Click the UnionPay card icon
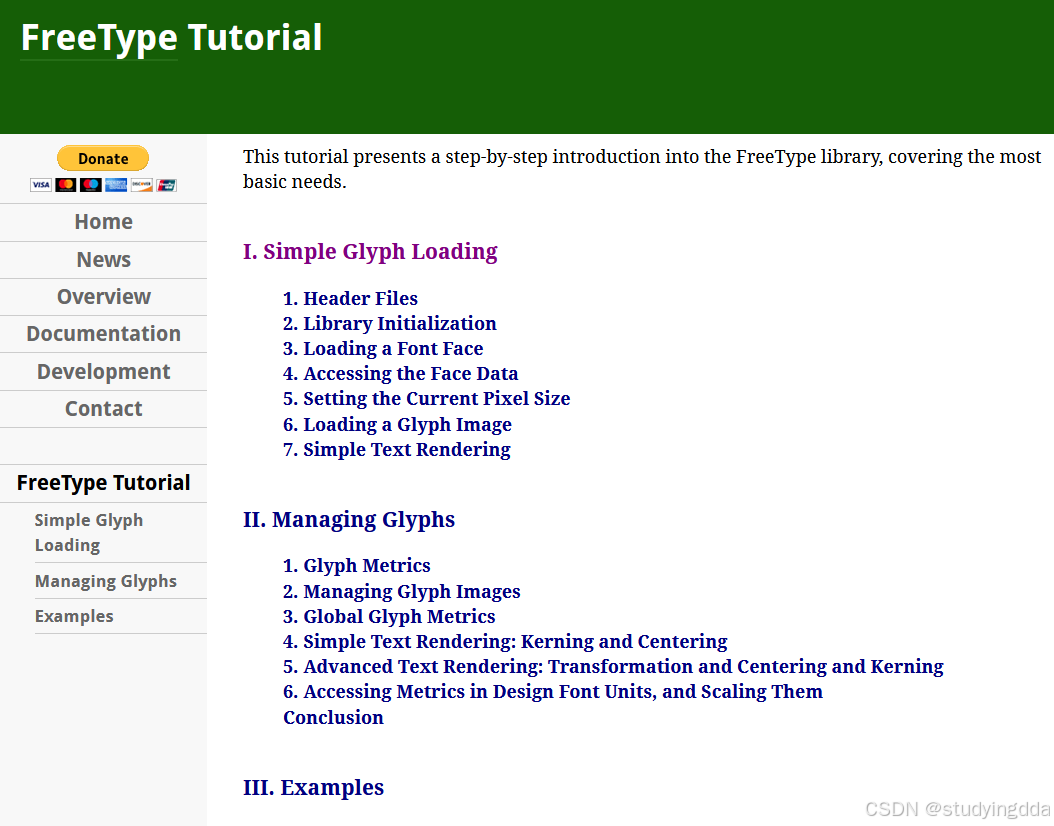 point(166,185)
